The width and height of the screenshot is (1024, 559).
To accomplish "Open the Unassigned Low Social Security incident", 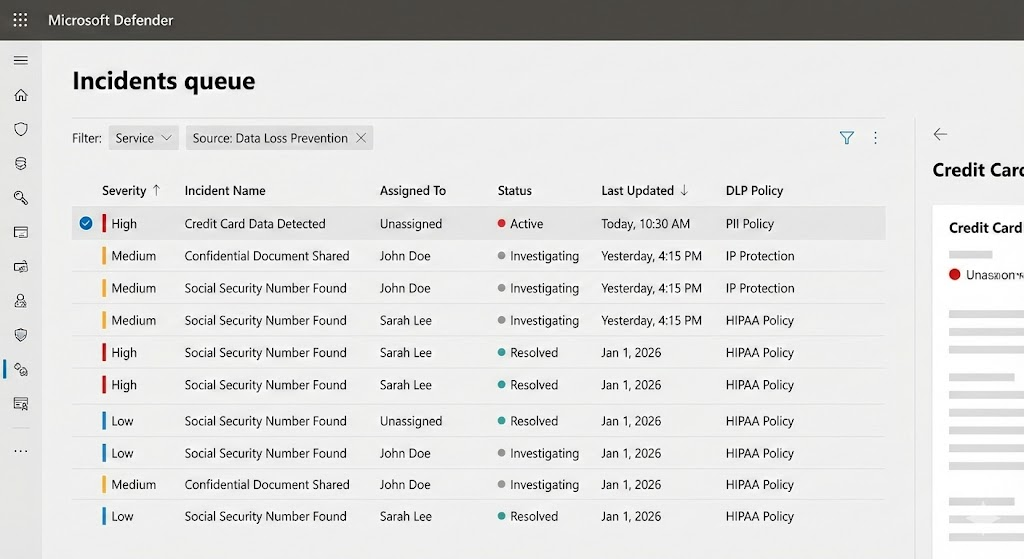I will point(265,421).
